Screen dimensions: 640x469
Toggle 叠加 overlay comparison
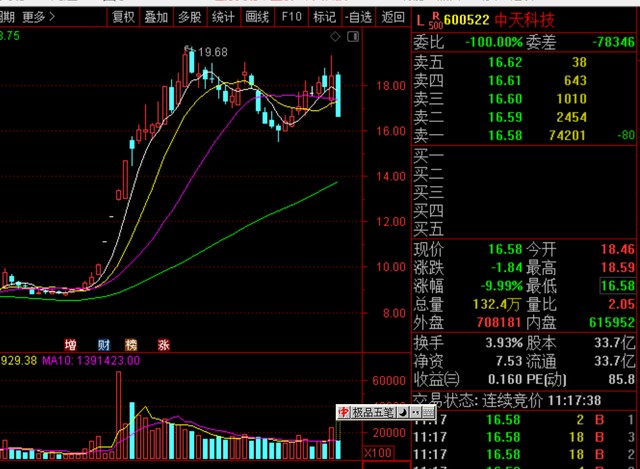(x=156, y=16)
